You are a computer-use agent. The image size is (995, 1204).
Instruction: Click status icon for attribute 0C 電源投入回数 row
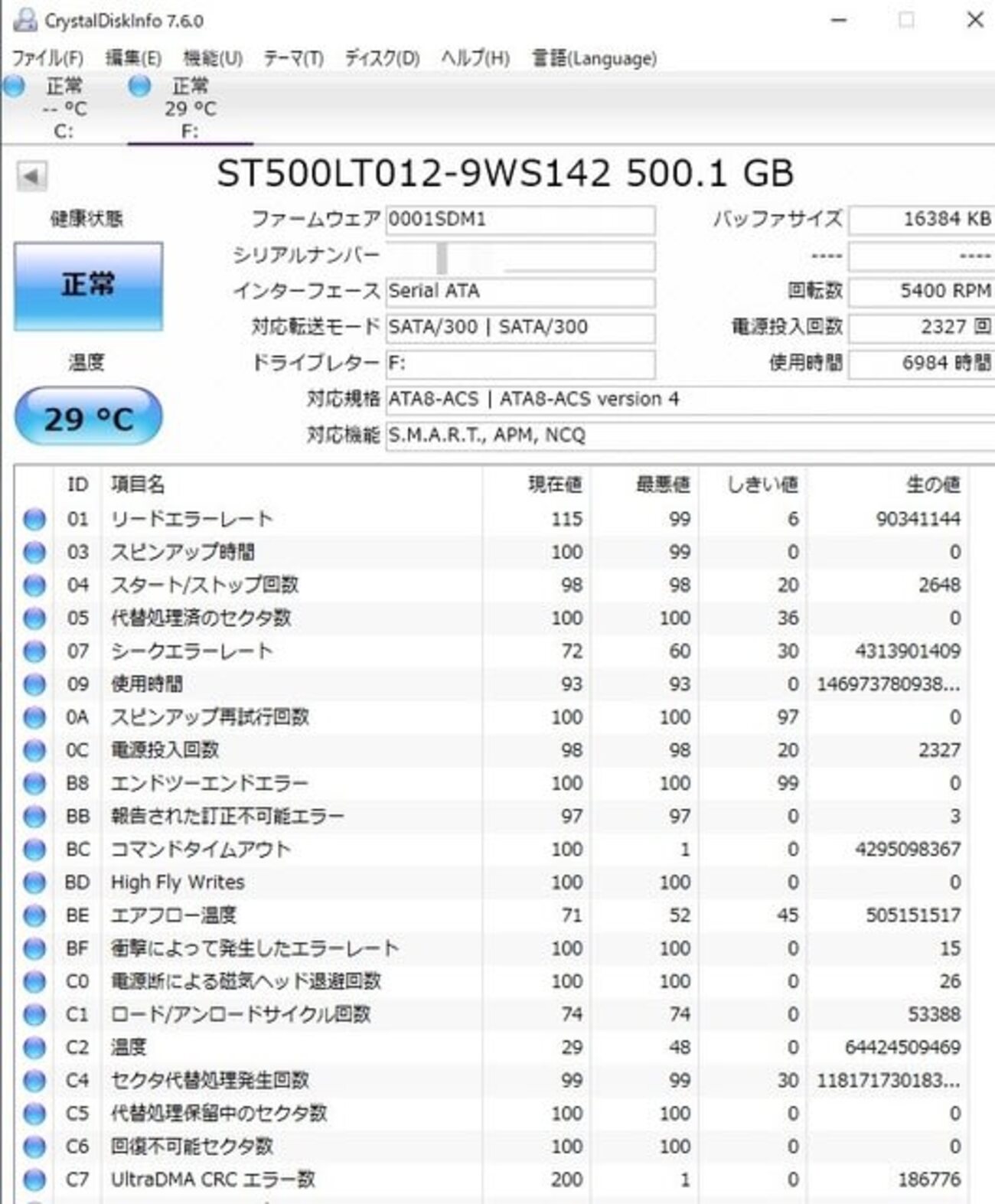[x=34, y=750]
